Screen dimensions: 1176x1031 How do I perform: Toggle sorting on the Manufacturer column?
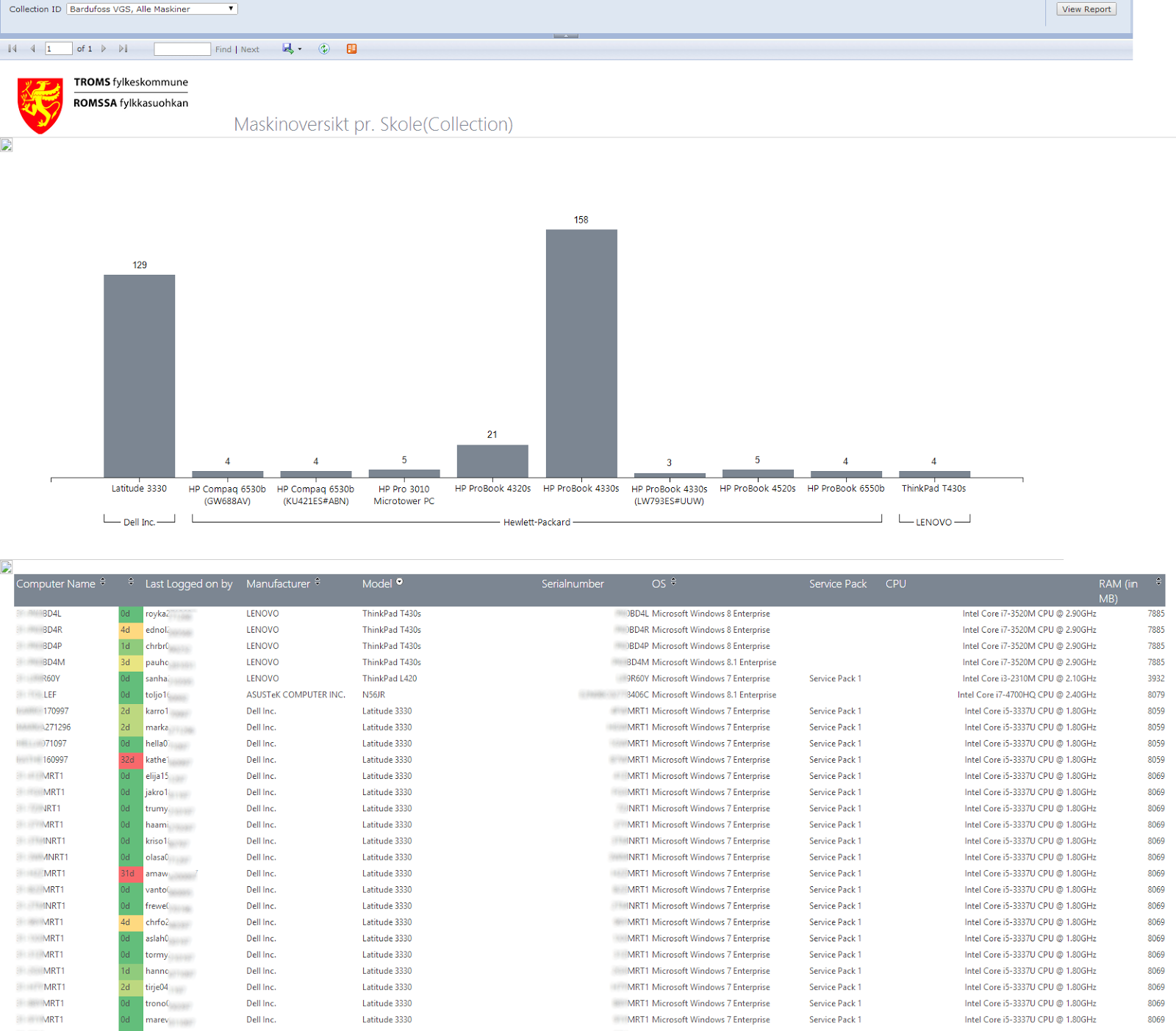[x=318, y=583]
